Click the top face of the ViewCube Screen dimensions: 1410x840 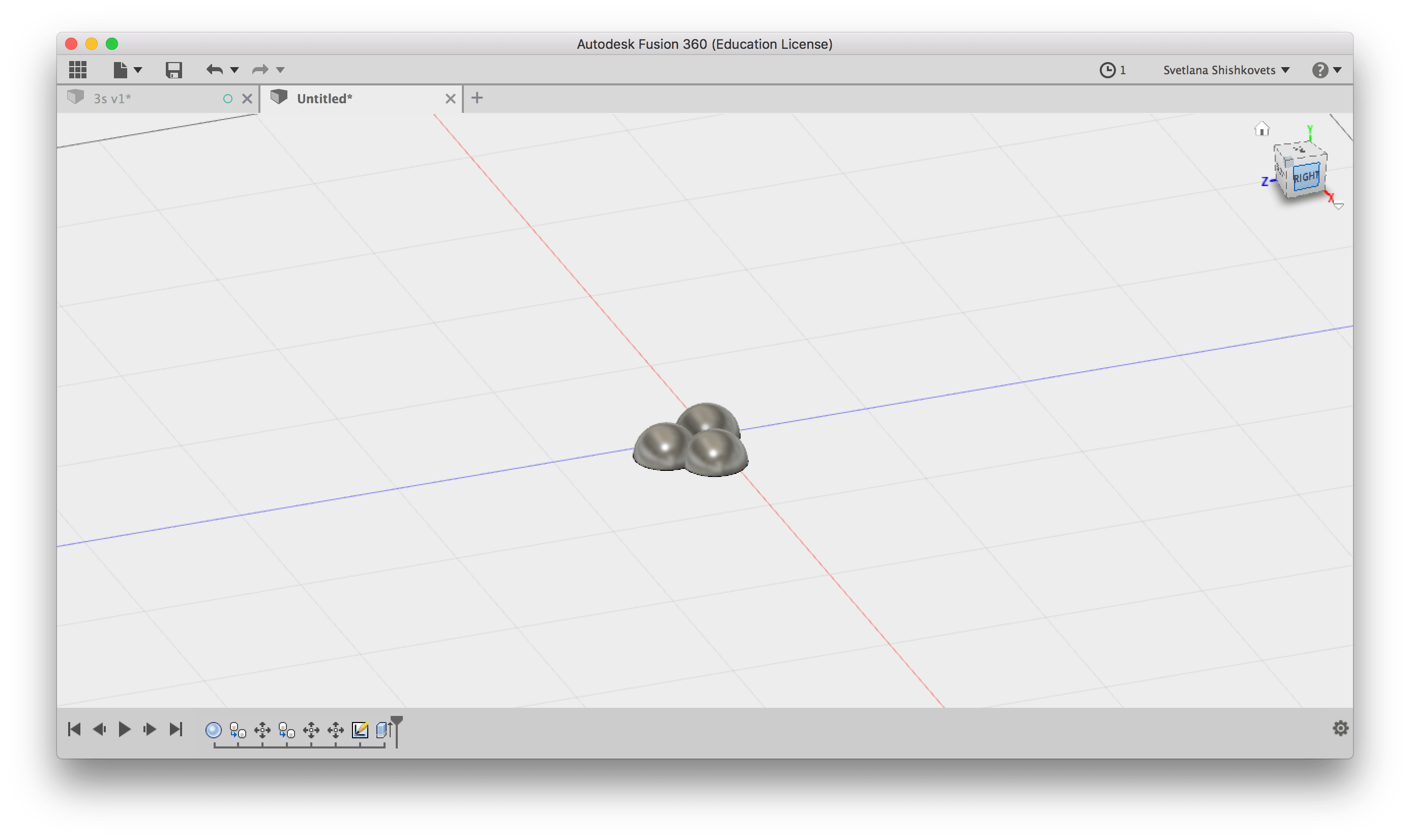coord(1301,151)
